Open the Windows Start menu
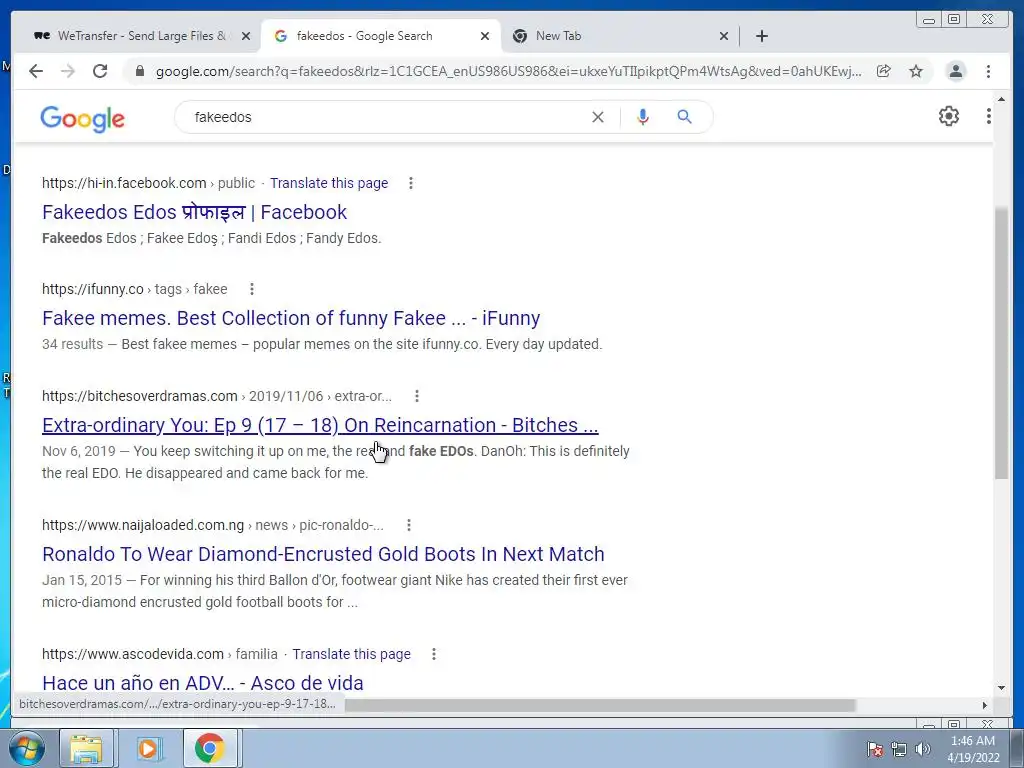 [27, 748]
